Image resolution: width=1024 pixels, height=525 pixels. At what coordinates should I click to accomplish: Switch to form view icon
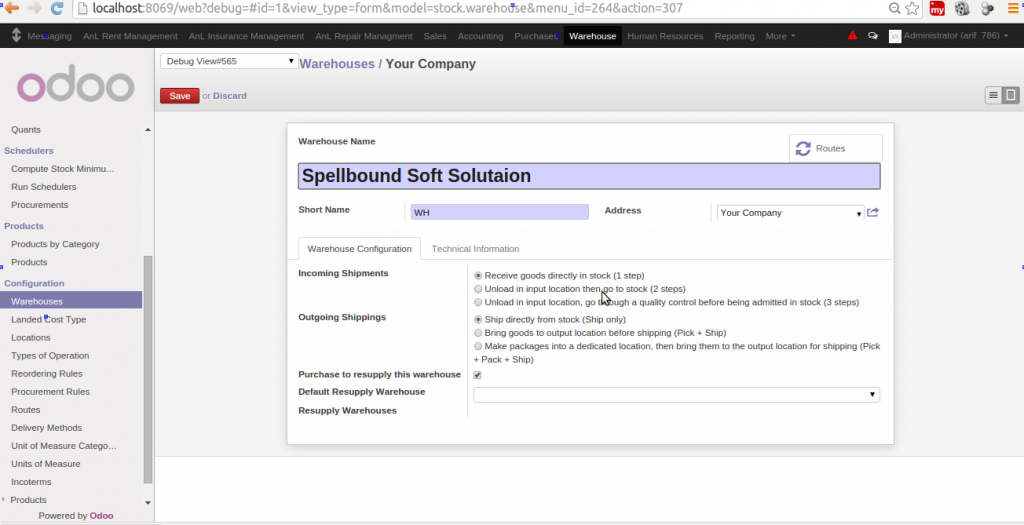pyautogui.click(x=1010, y=95)
